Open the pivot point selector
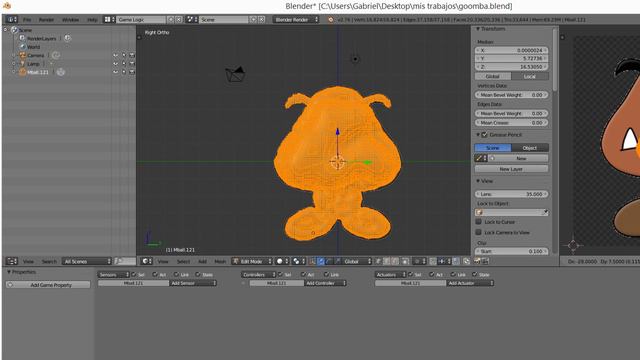The image size is (640, 360). pos(299,261)
